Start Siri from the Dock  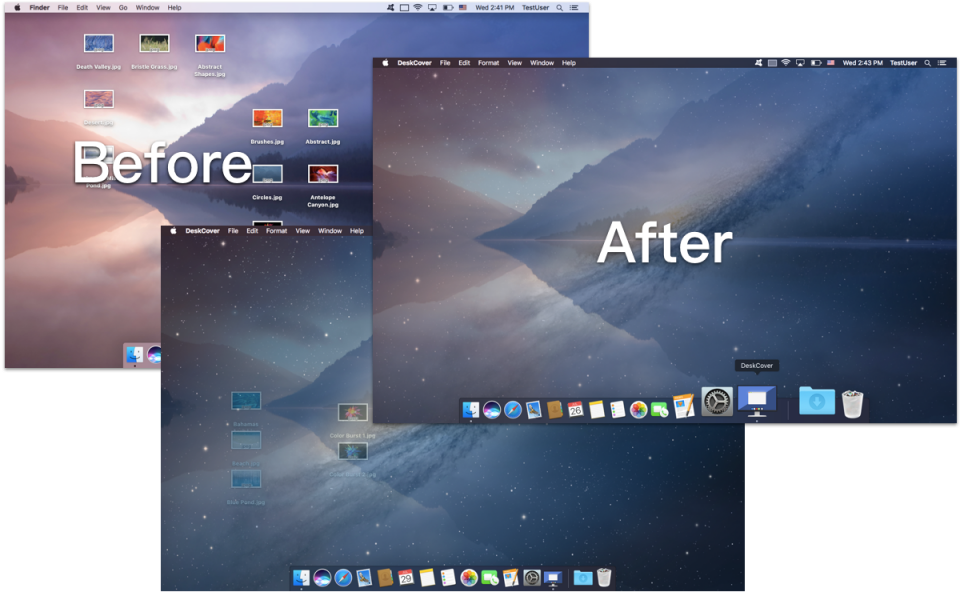pos(494,408)
